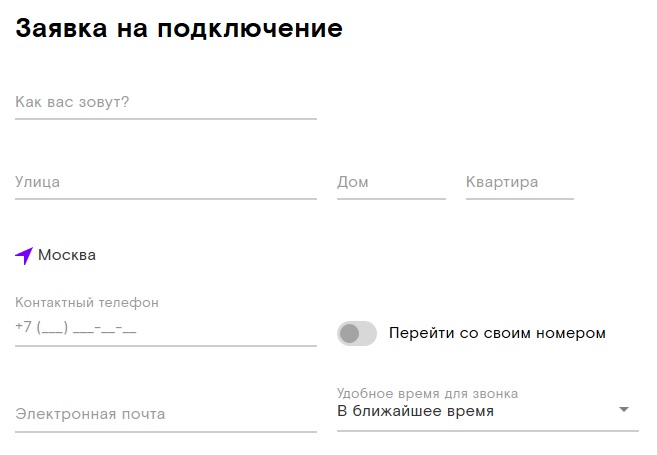Viewport: 657px width, 455px height.
Task: Click the "Удобное время для звонка" label
Action: tap(427, 394)
